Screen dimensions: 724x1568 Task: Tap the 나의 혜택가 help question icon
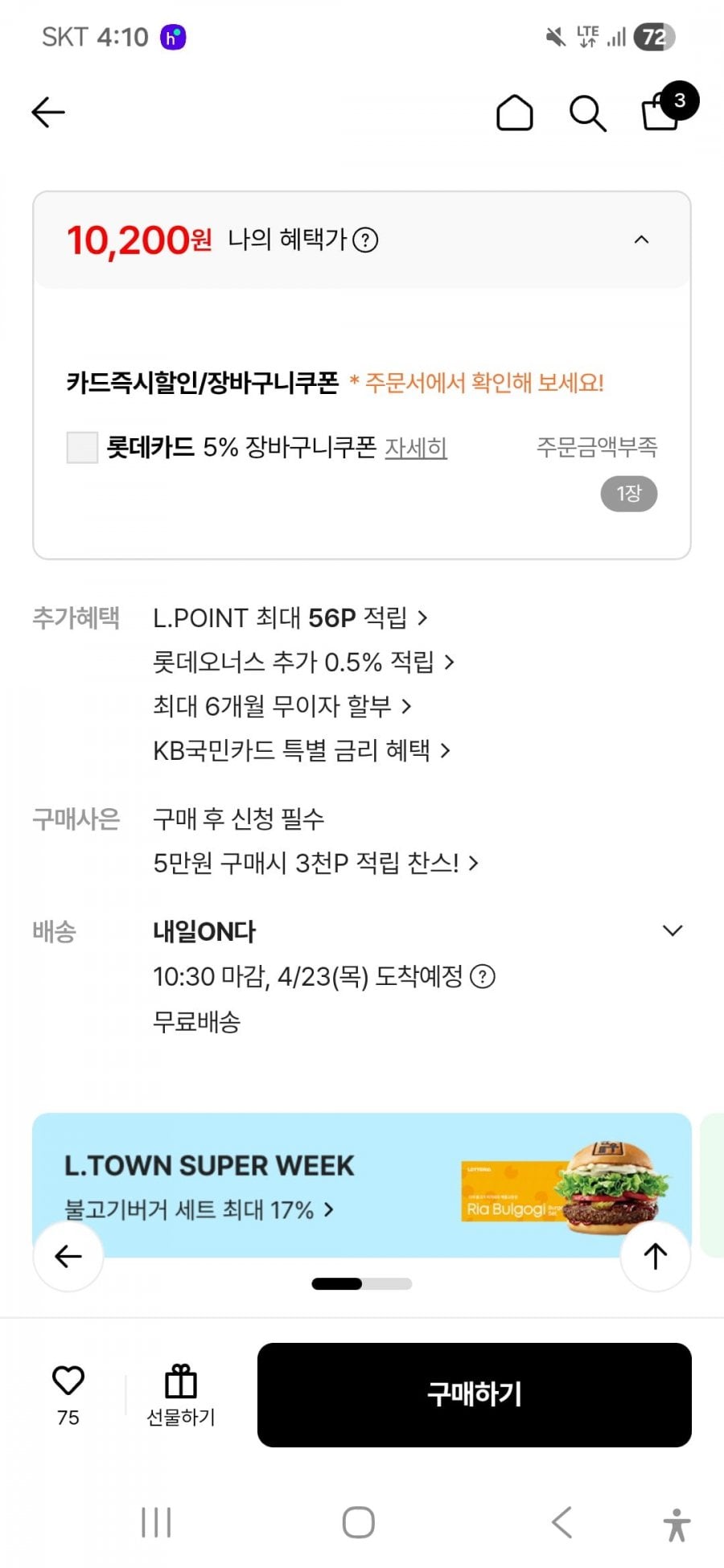tap(365, 240)
